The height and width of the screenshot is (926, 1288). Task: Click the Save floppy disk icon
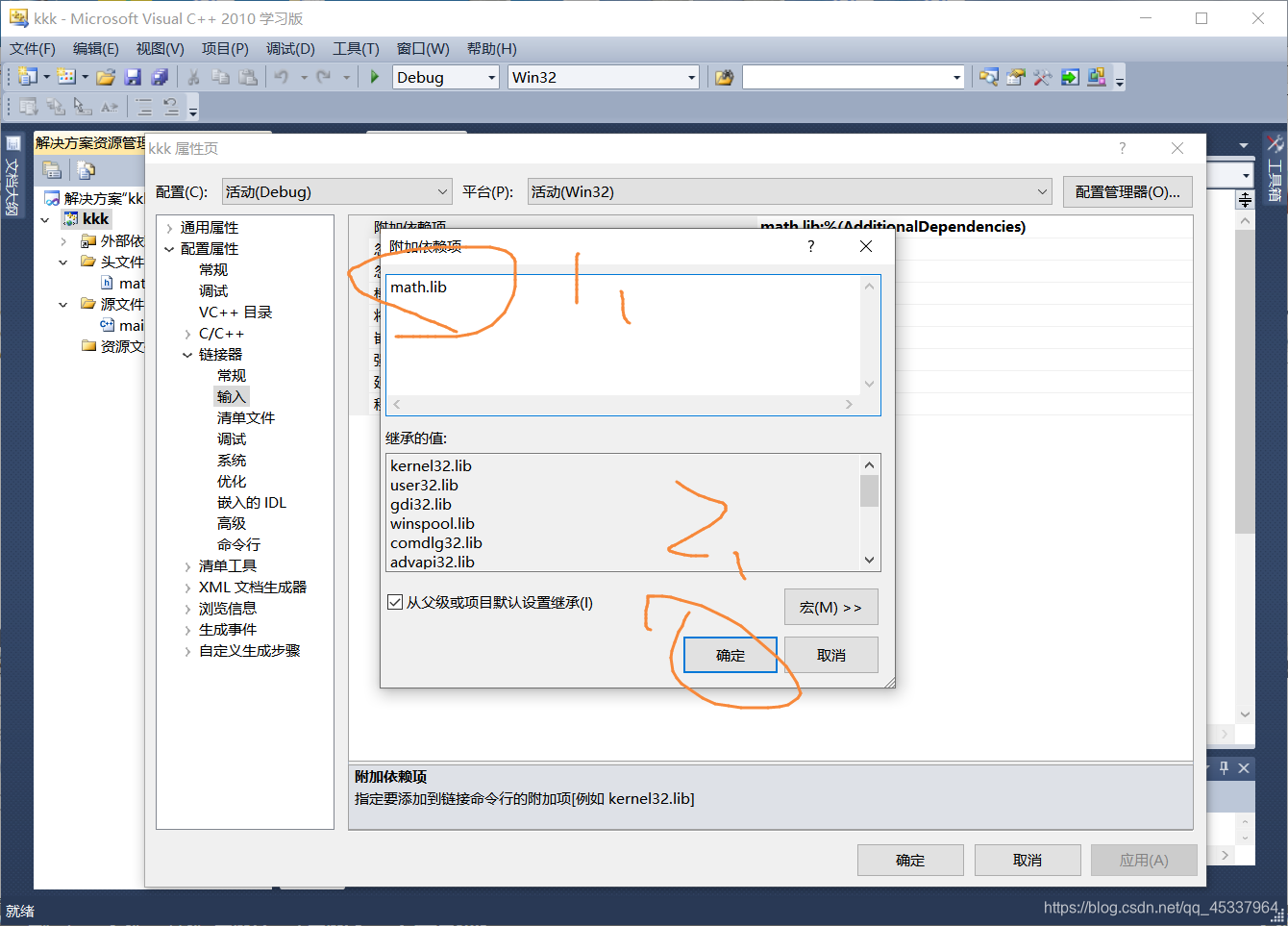pyautogui.click(x=133, y=77)
